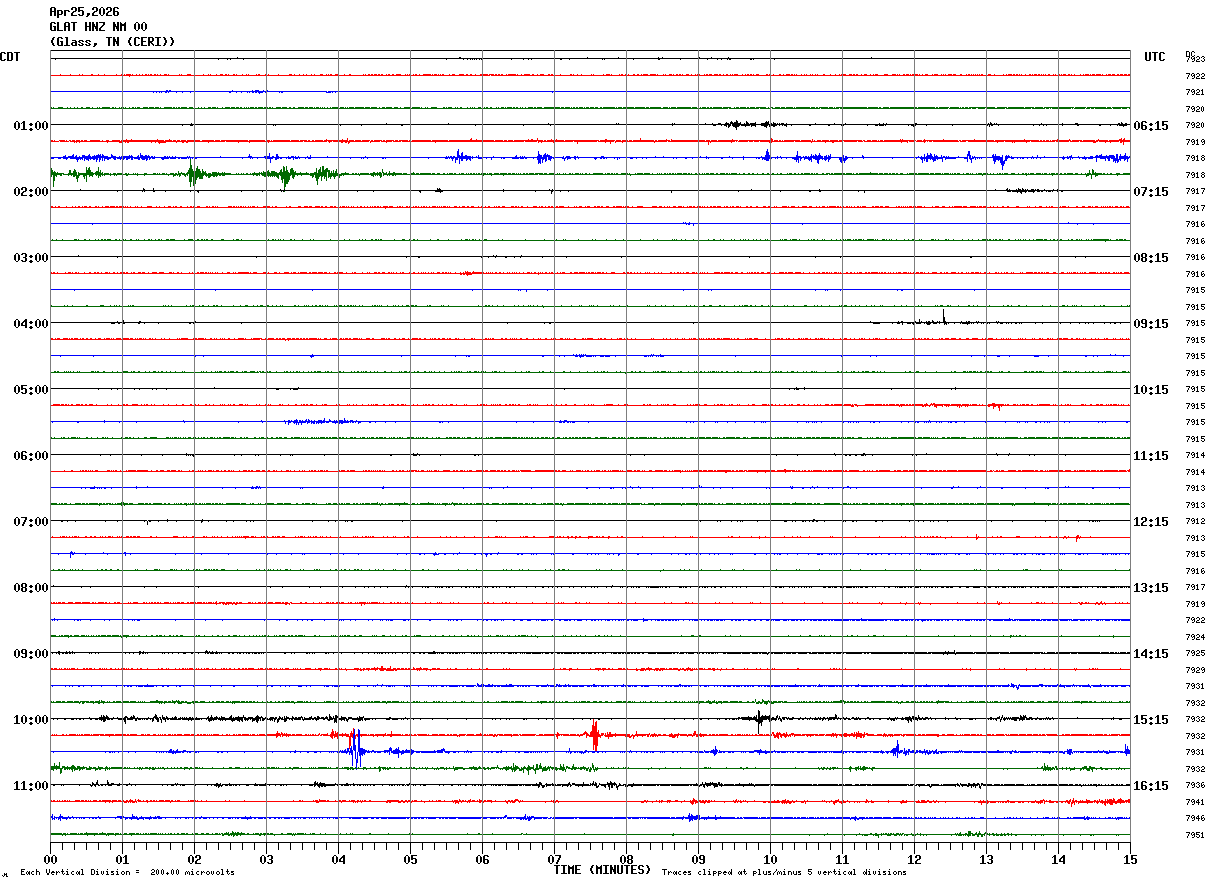This screenshot has height=886, width=1210.
Task: Click the DC offset value 7924
Action: coord(1195,637)
